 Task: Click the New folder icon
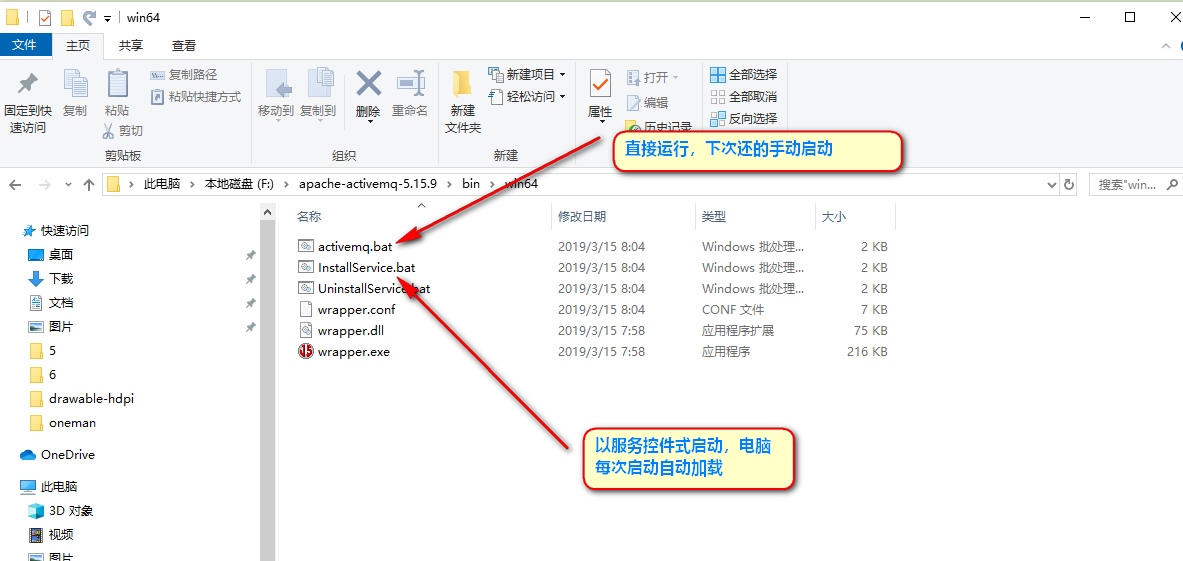[x=462, y=83]
